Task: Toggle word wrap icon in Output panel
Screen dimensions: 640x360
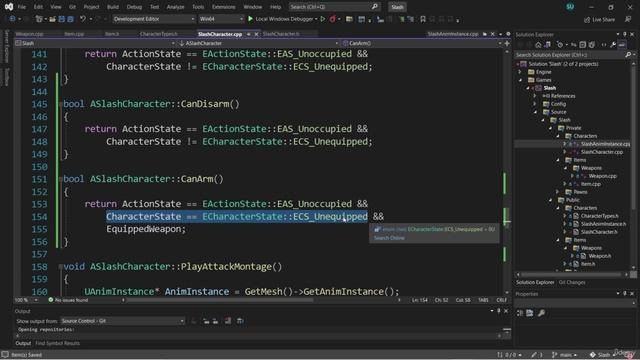Action: pos(240,321)
